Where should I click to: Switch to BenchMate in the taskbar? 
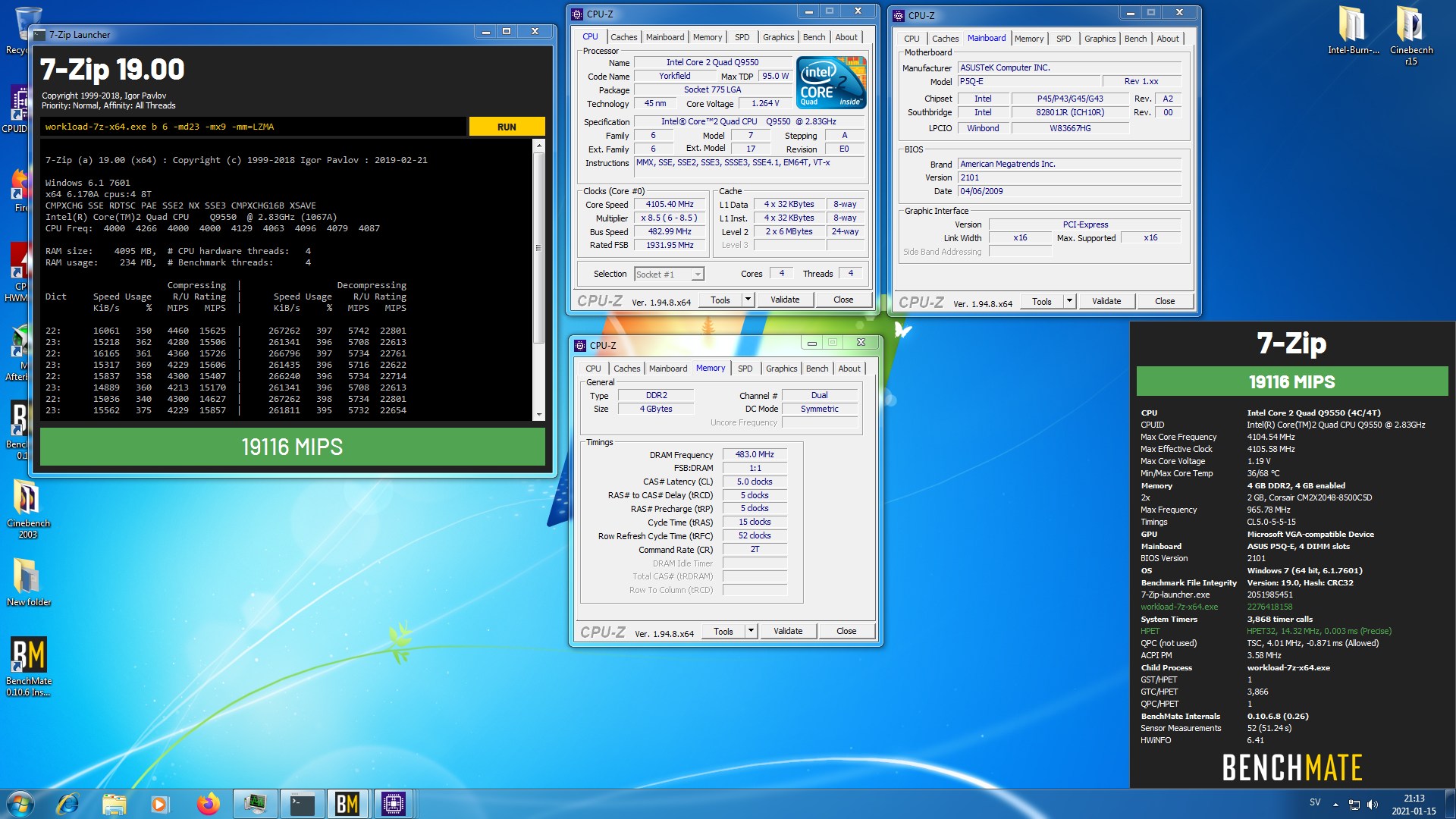347,804
